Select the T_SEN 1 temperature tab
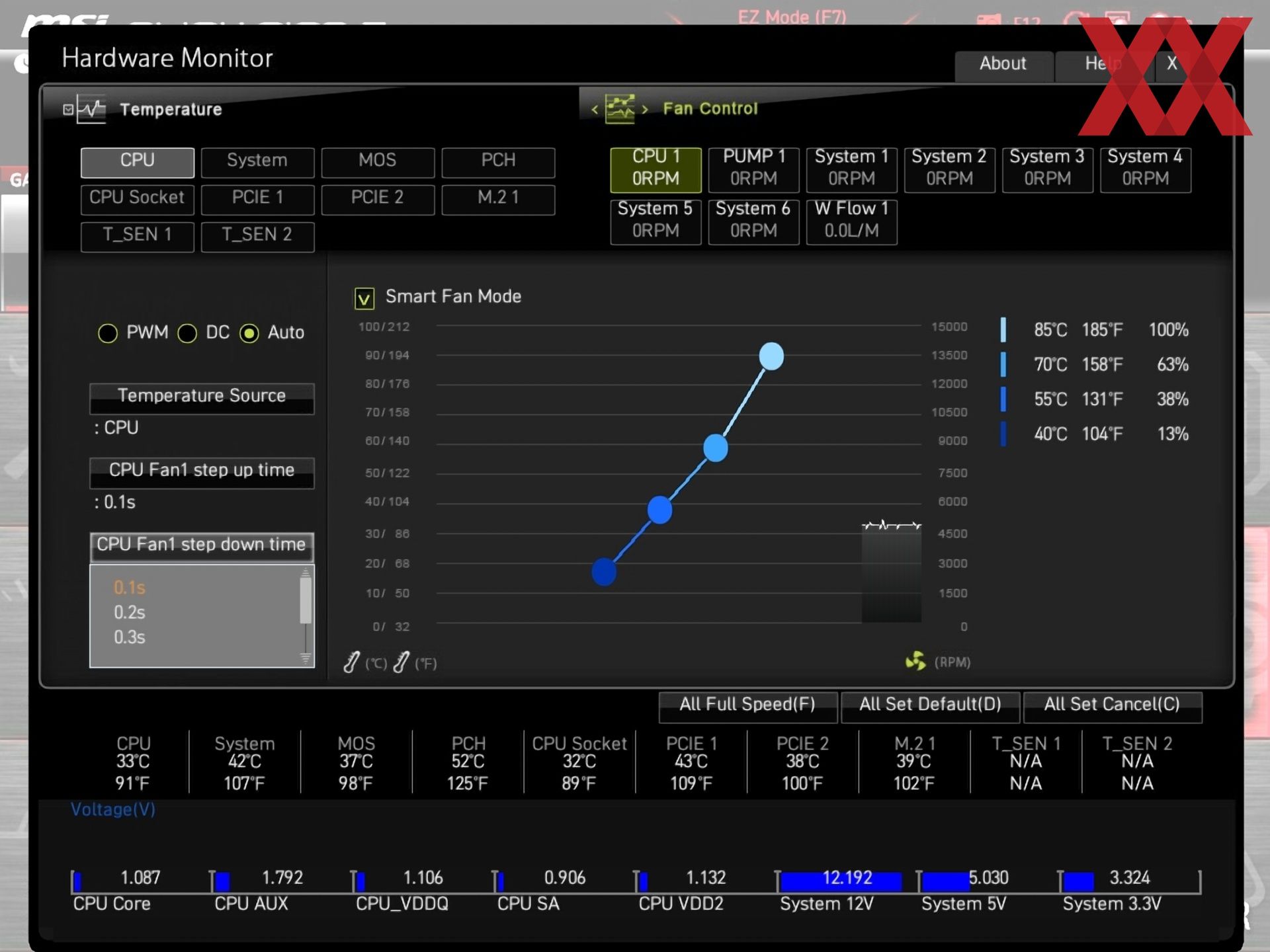Screen dimensions: 1270x952 [x=138, y=236]
